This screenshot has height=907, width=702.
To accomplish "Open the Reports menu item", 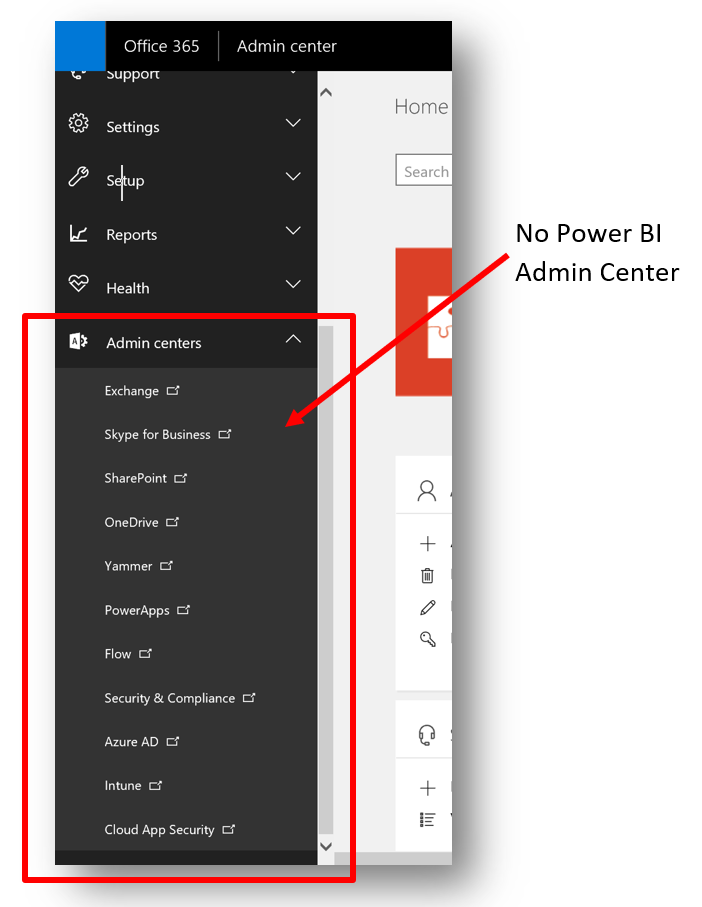I will (131, 235).
